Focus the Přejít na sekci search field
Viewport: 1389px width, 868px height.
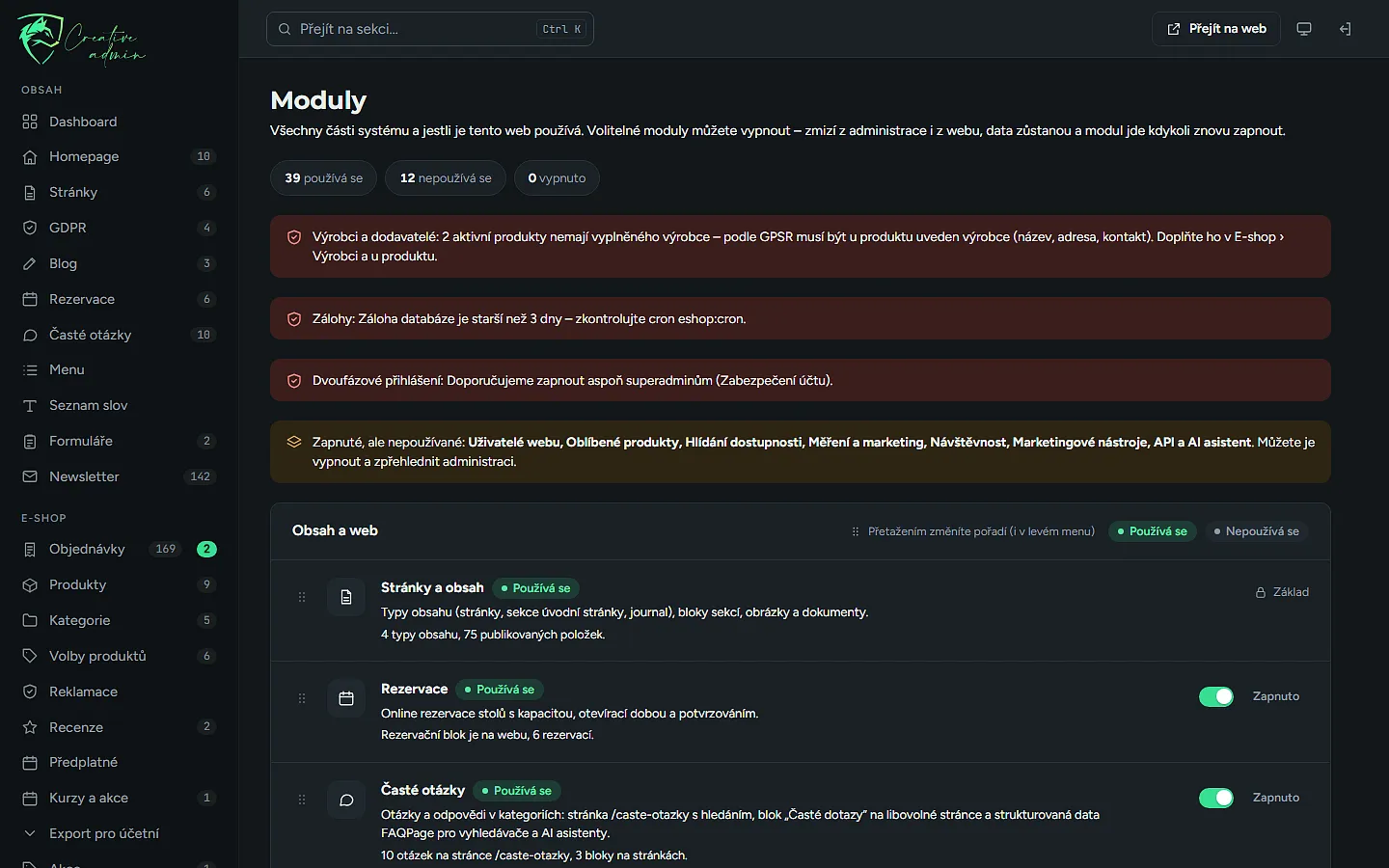point(430,29)
